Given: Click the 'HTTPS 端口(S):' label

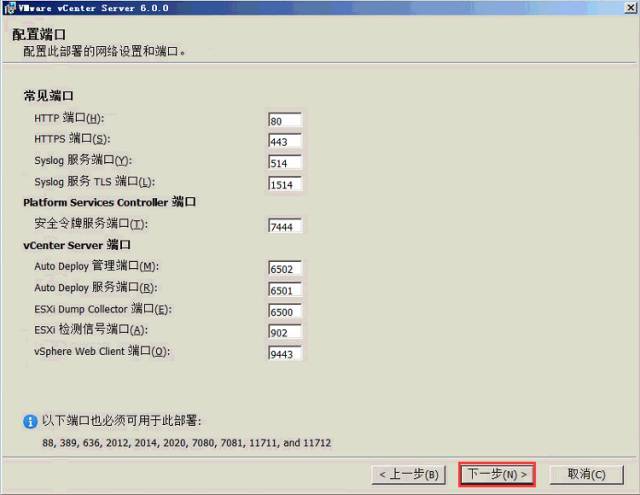Looking at the screenshot, I should (72, 139).
